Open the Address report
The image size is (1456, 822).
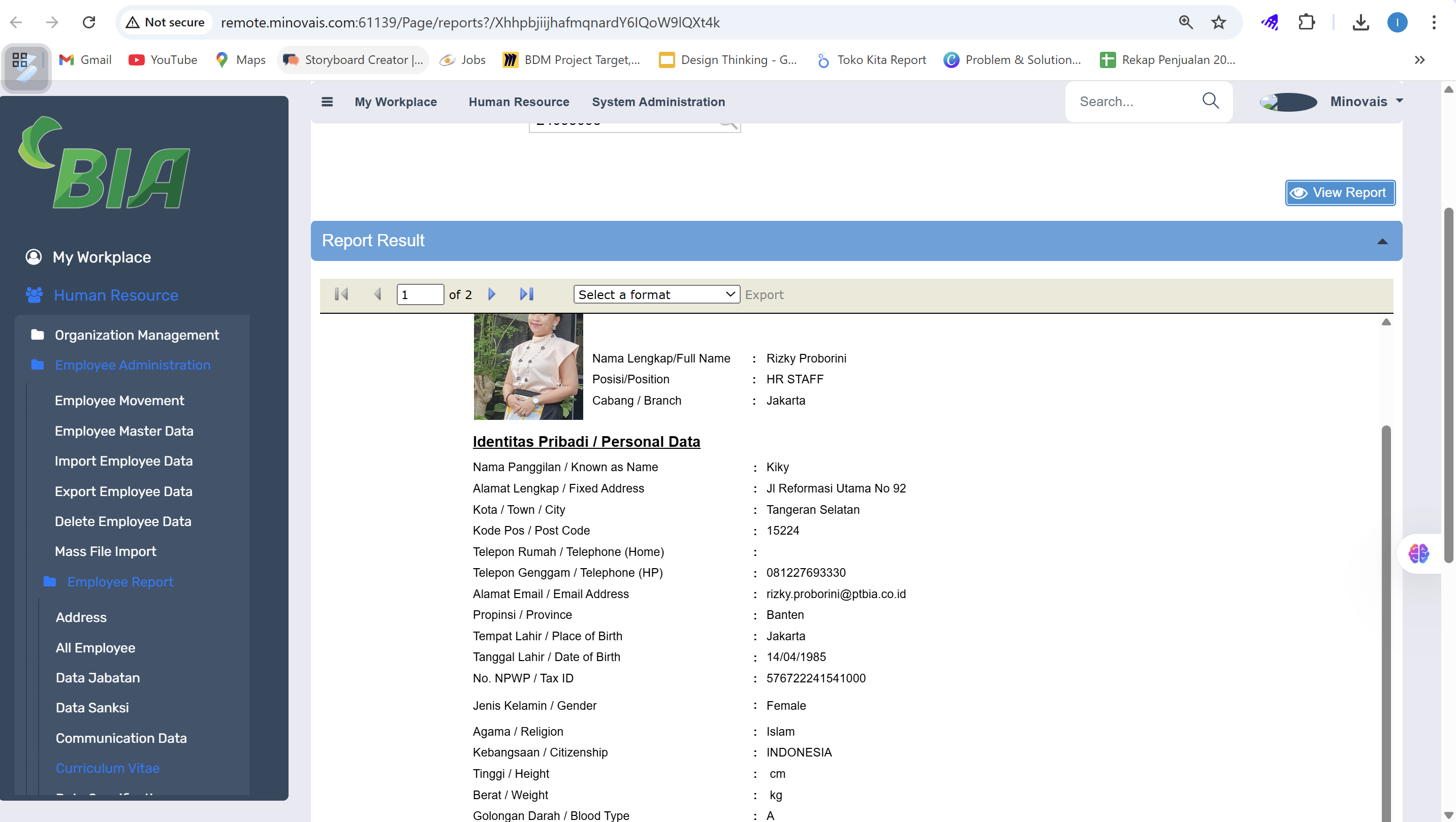click(81, 617)
